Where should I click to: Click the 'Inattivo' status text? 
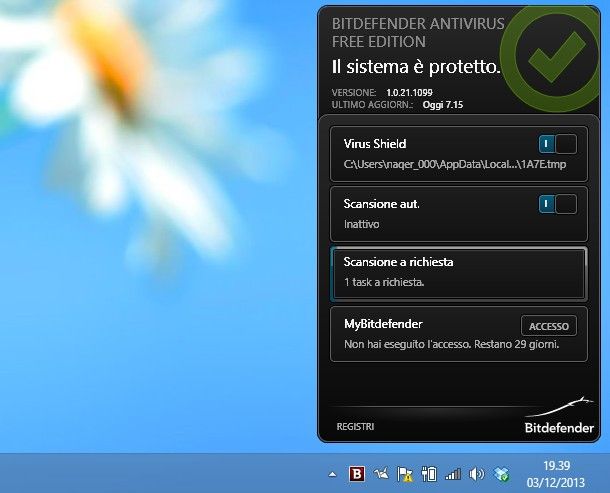[361, 224]
